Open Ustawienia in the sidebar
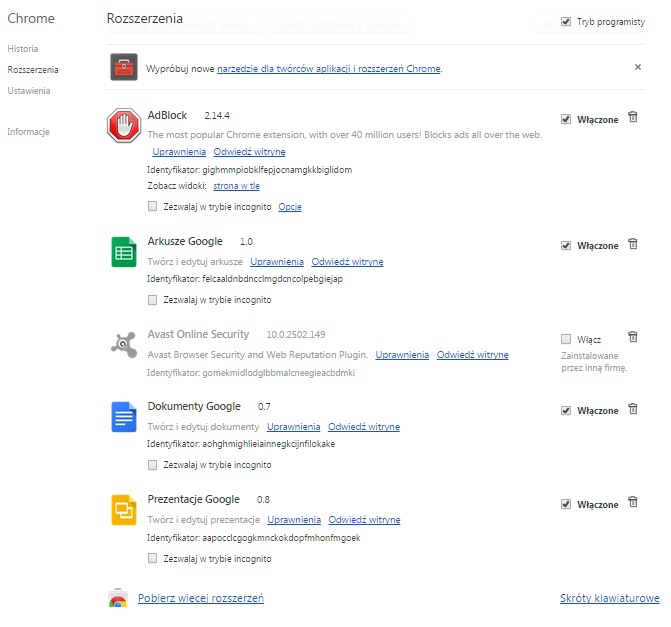Image resolution: width=671 pixels, height=627 pixels. [x=29, y=91]
